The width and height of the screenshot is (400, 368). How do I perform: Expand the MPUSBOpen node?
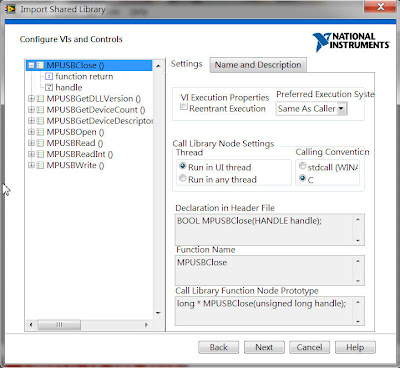31,132
